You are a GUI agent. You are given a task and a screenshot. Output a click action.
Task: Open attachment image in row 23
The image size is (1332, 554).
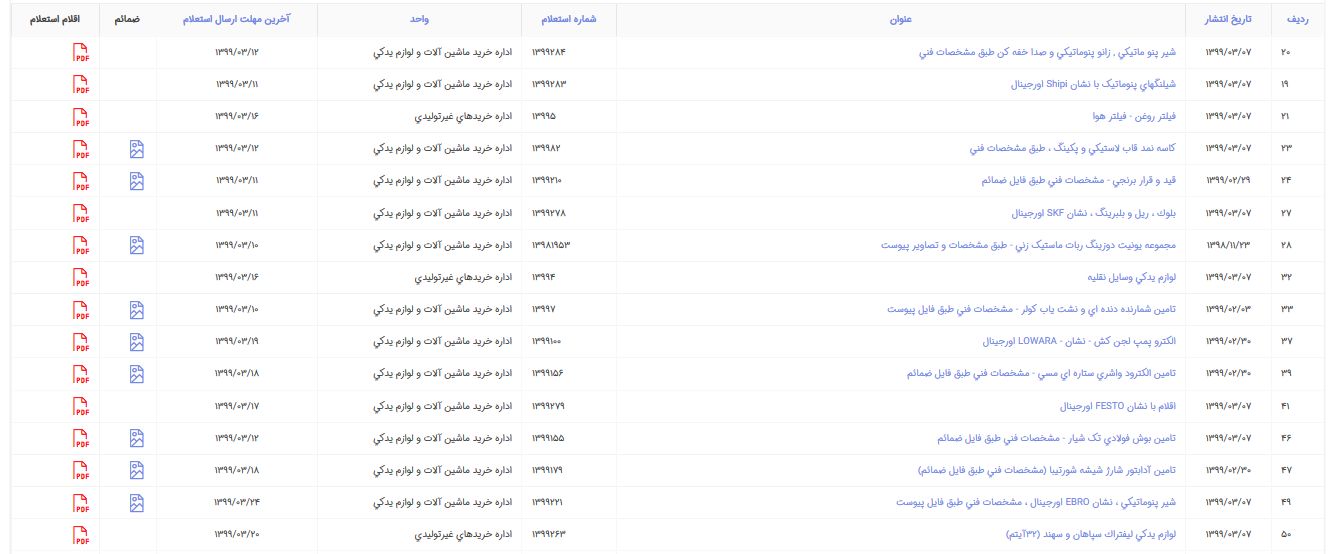pos(137,150)
